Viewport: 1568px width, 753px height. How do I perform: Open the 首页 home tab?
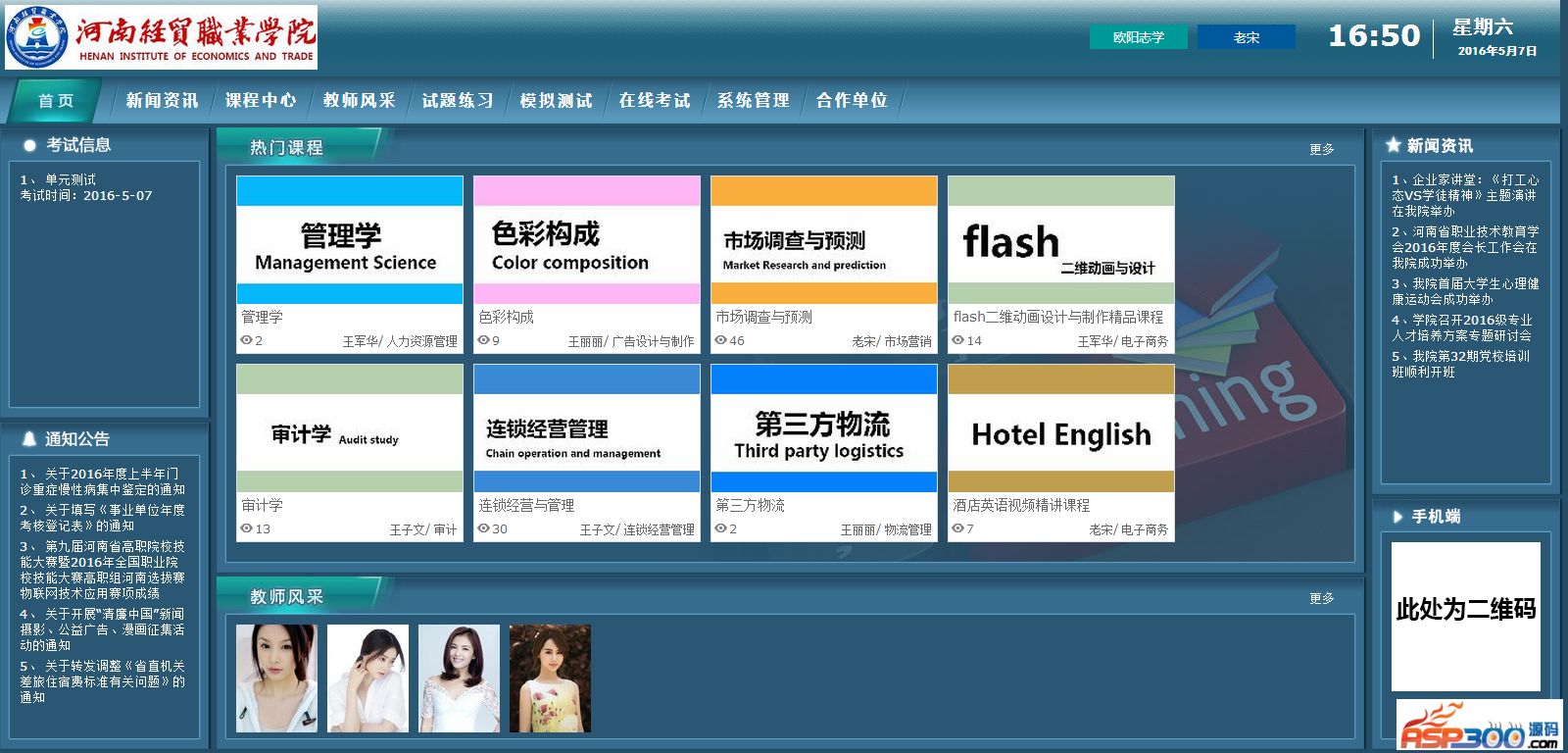click(x=56, y=100)
